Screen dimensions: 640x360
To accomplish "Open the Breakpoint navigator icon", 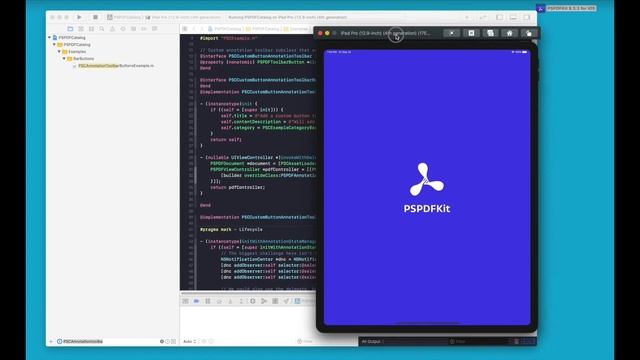I will coord(144,29).
